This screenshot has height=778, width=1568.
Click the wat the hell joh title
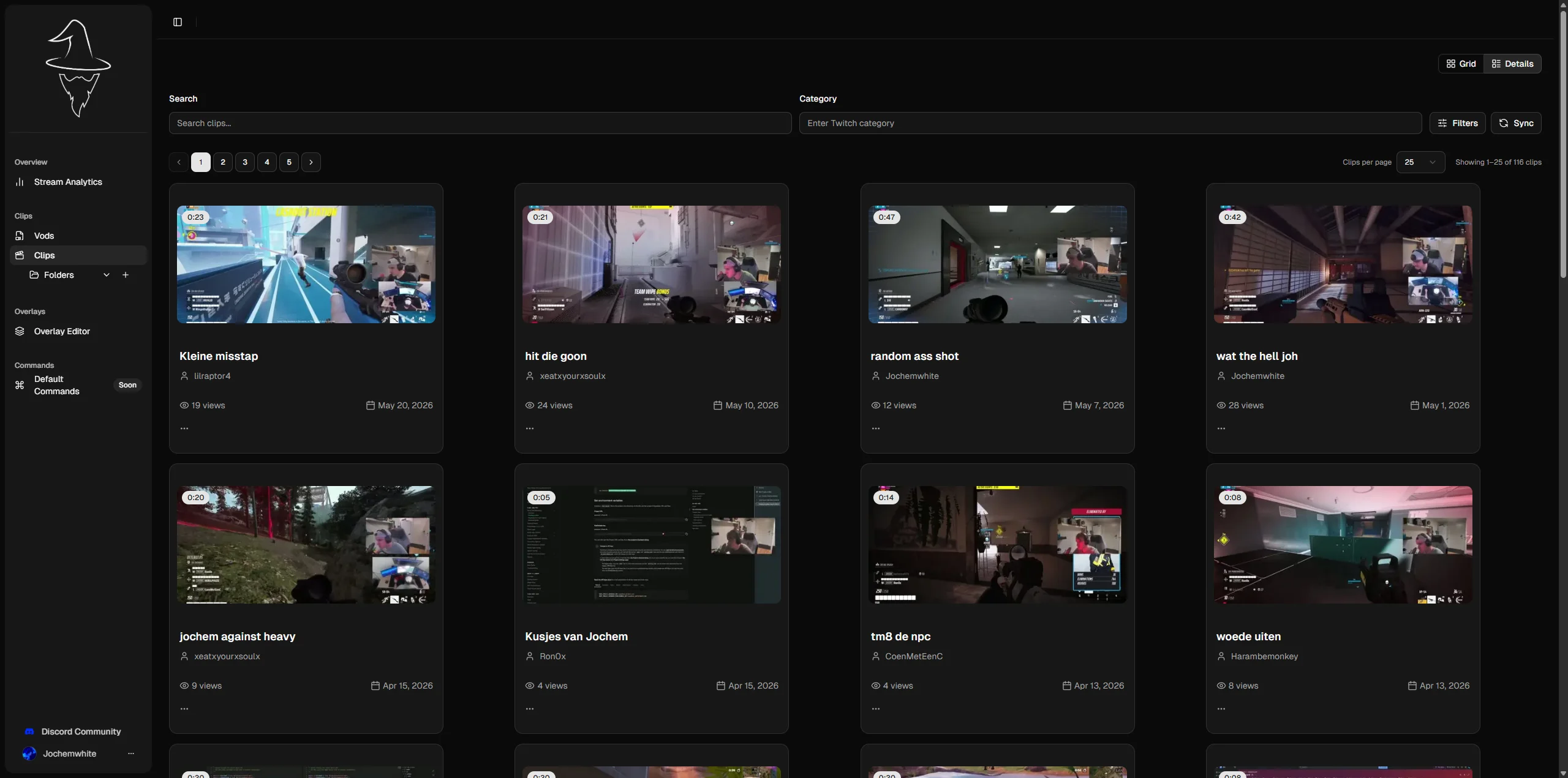tap(1257, 356)
